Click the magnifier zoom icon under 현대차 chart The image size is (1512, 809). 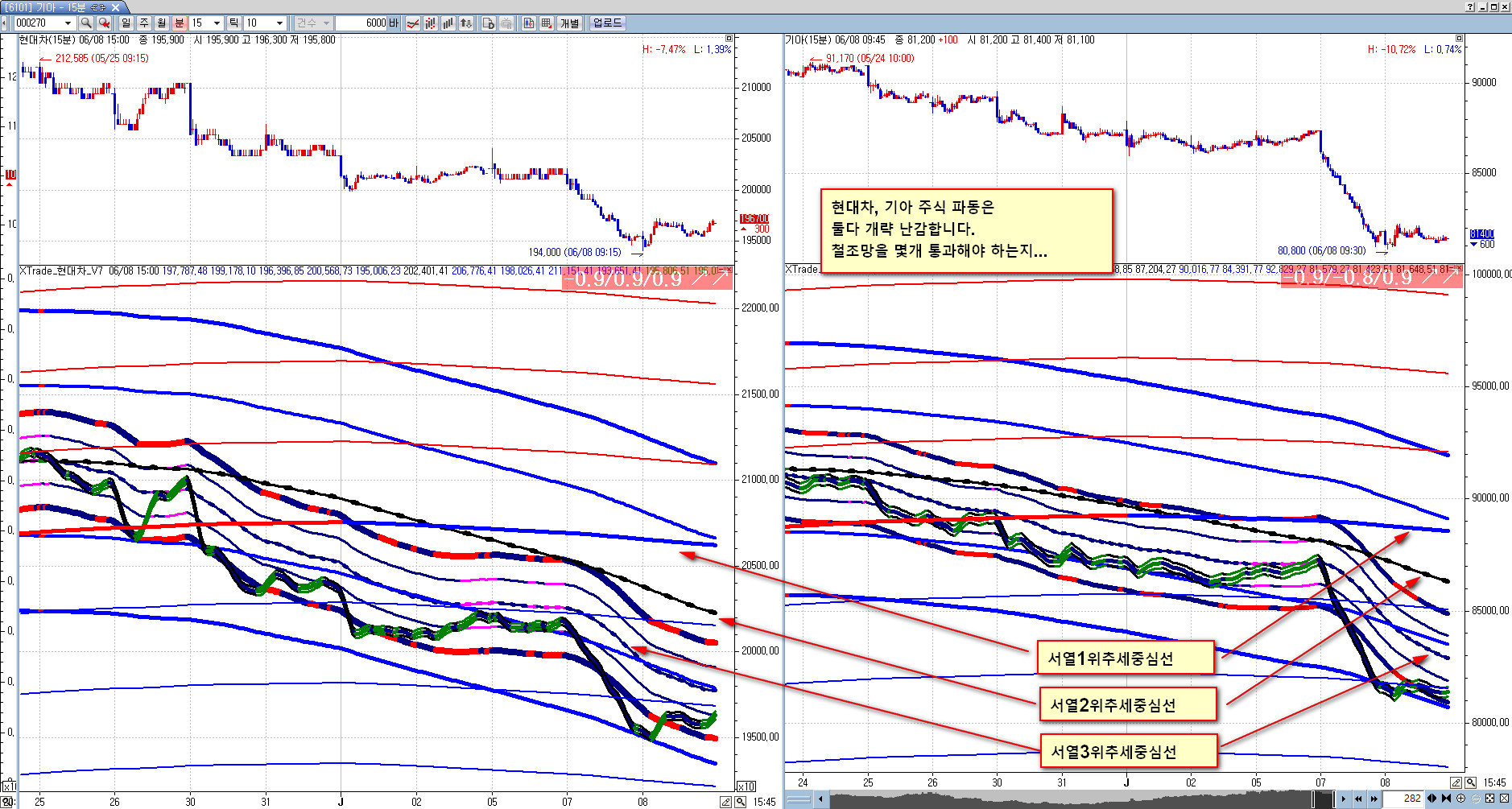(740, 802)
